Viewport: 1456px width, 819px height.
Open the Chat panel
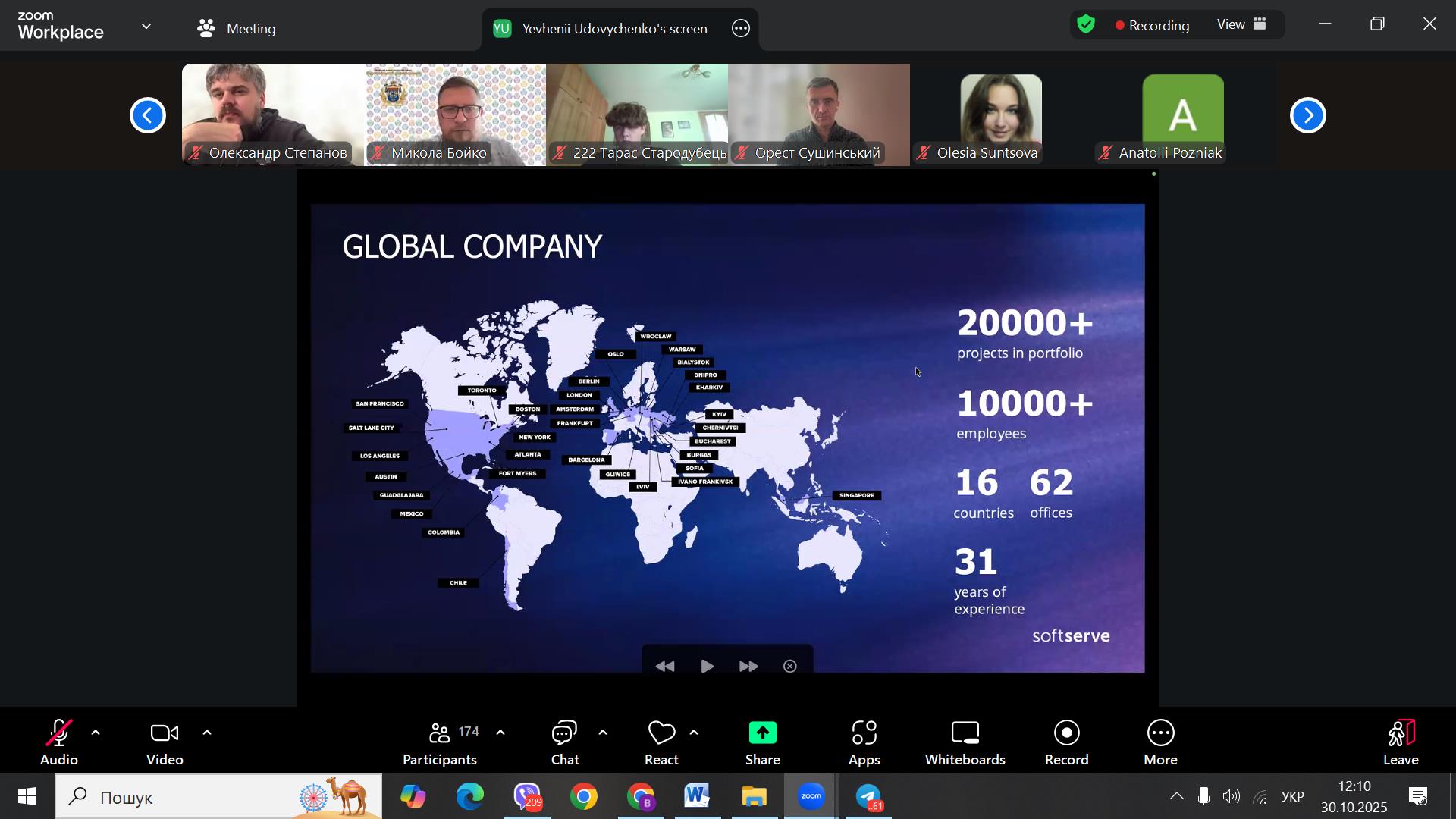[565, 742]
